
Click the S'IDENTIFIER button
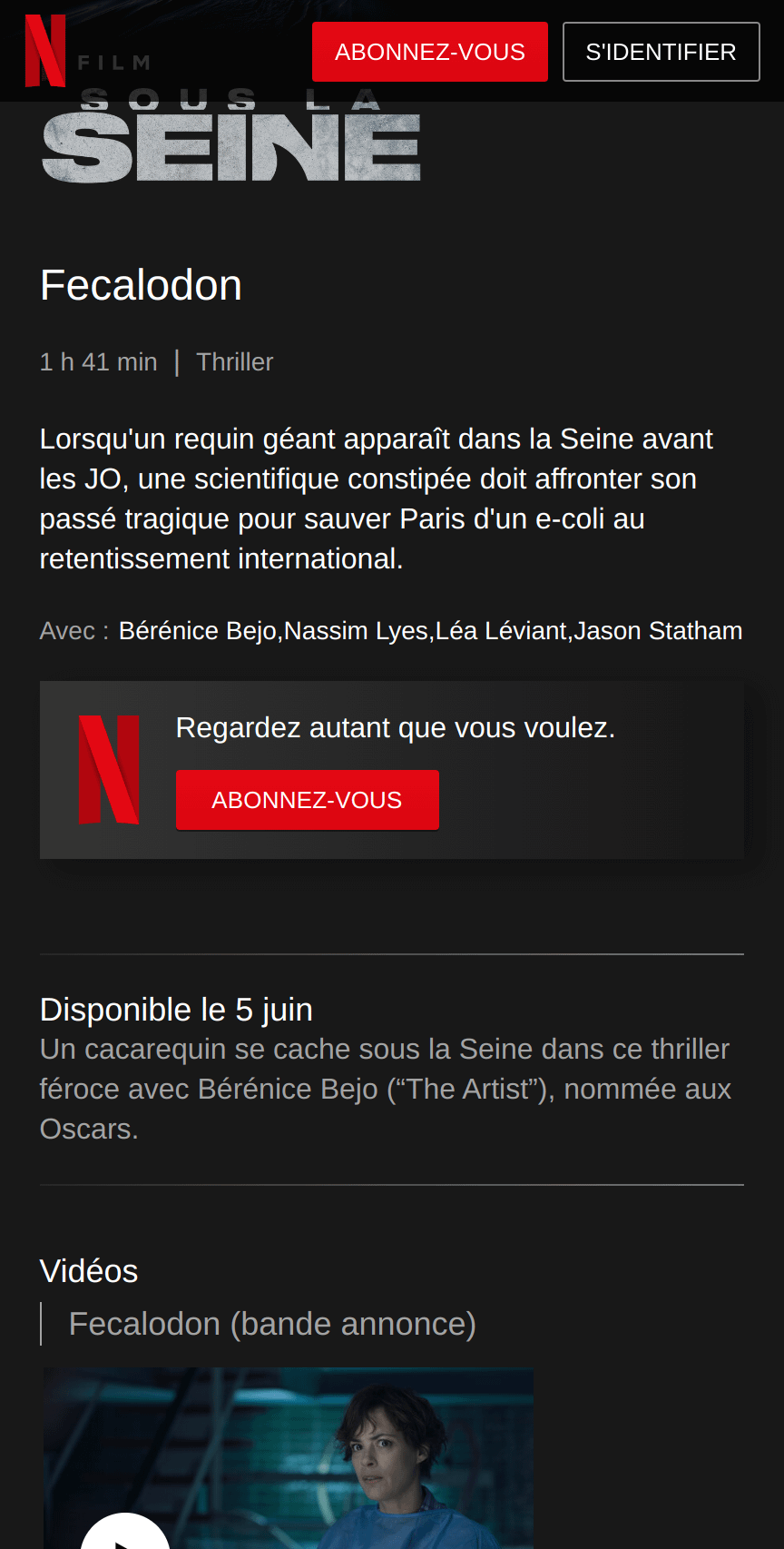pos(661,52)
